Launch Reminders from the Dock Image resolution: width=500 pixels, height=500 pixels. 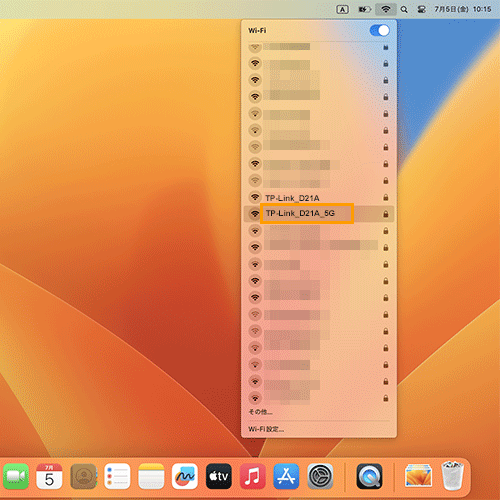(x=117, y=476)
